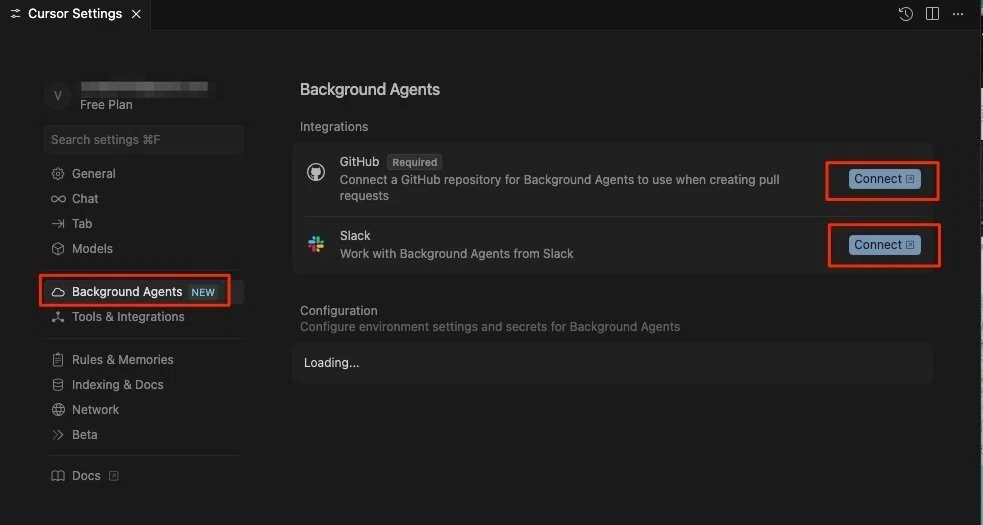Open Indexing & Docs settings
983x525 pixels.
coord(117,384)
